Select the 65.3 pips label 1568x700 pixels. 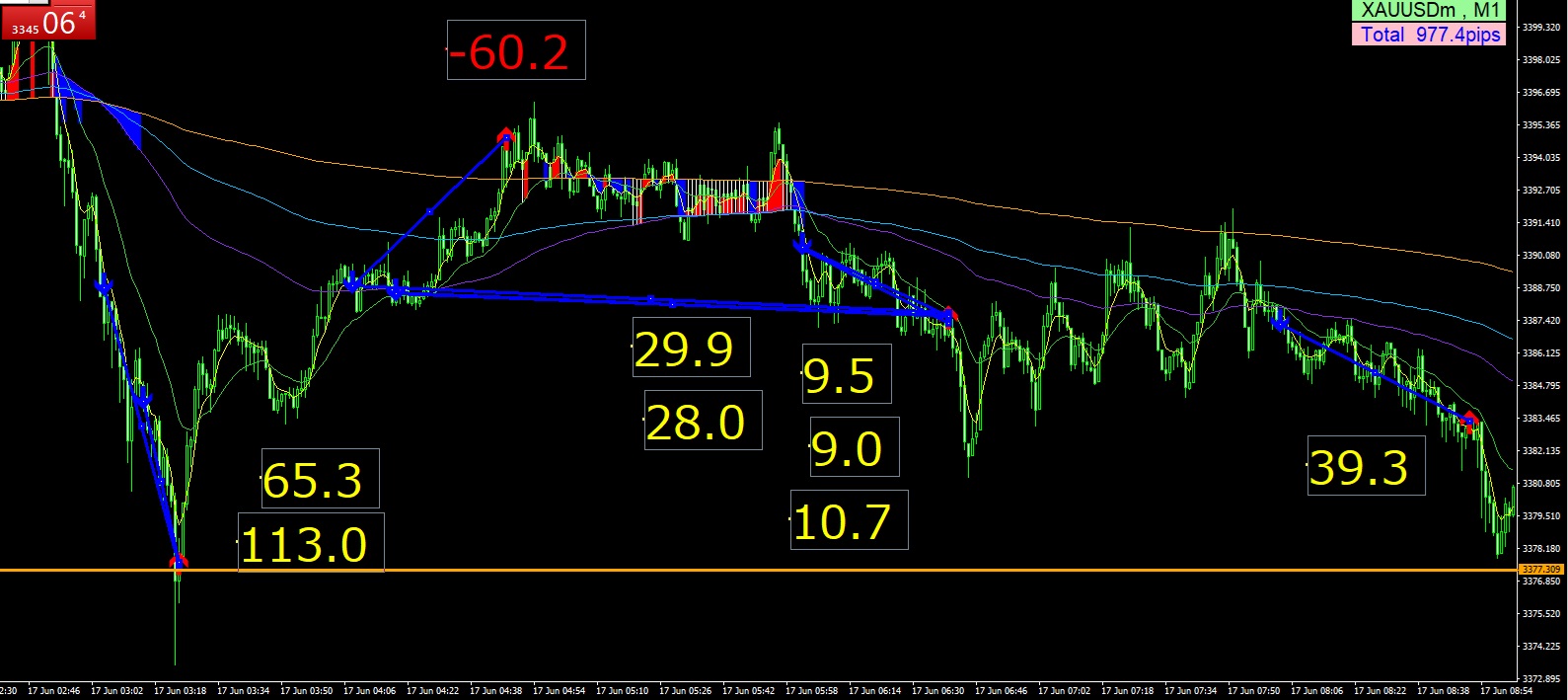[x=320, y=479]
